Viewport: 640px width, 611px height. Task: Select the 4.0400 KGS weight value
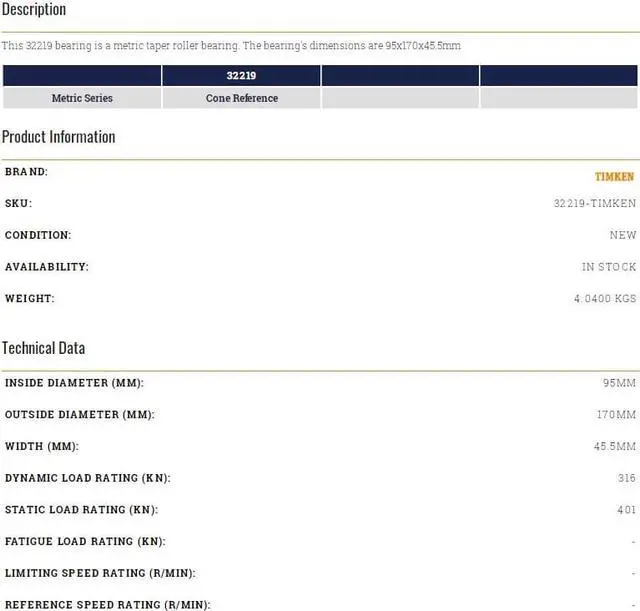click(603, 299)
